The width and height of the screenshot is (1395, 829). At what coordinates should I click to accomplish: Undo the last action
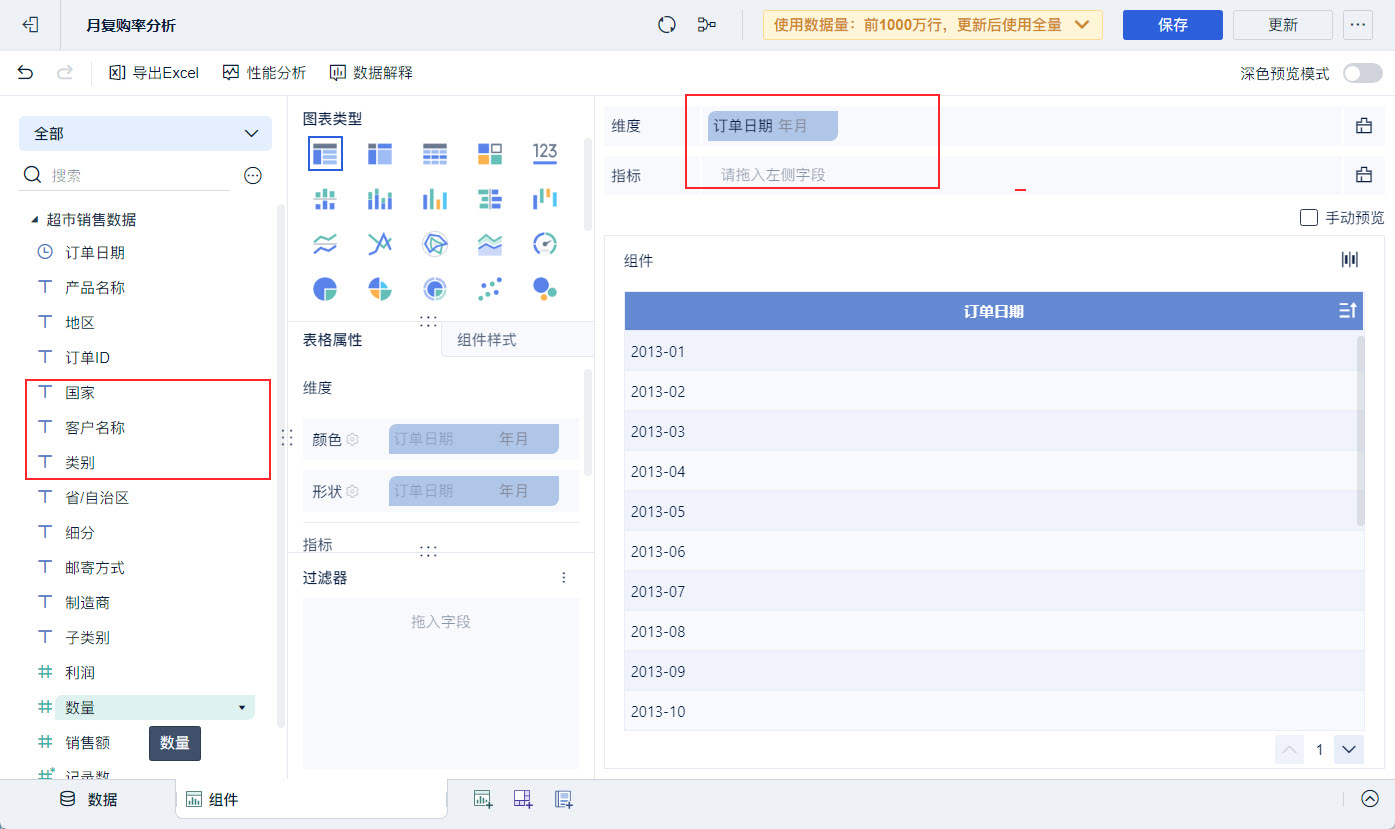26,72
